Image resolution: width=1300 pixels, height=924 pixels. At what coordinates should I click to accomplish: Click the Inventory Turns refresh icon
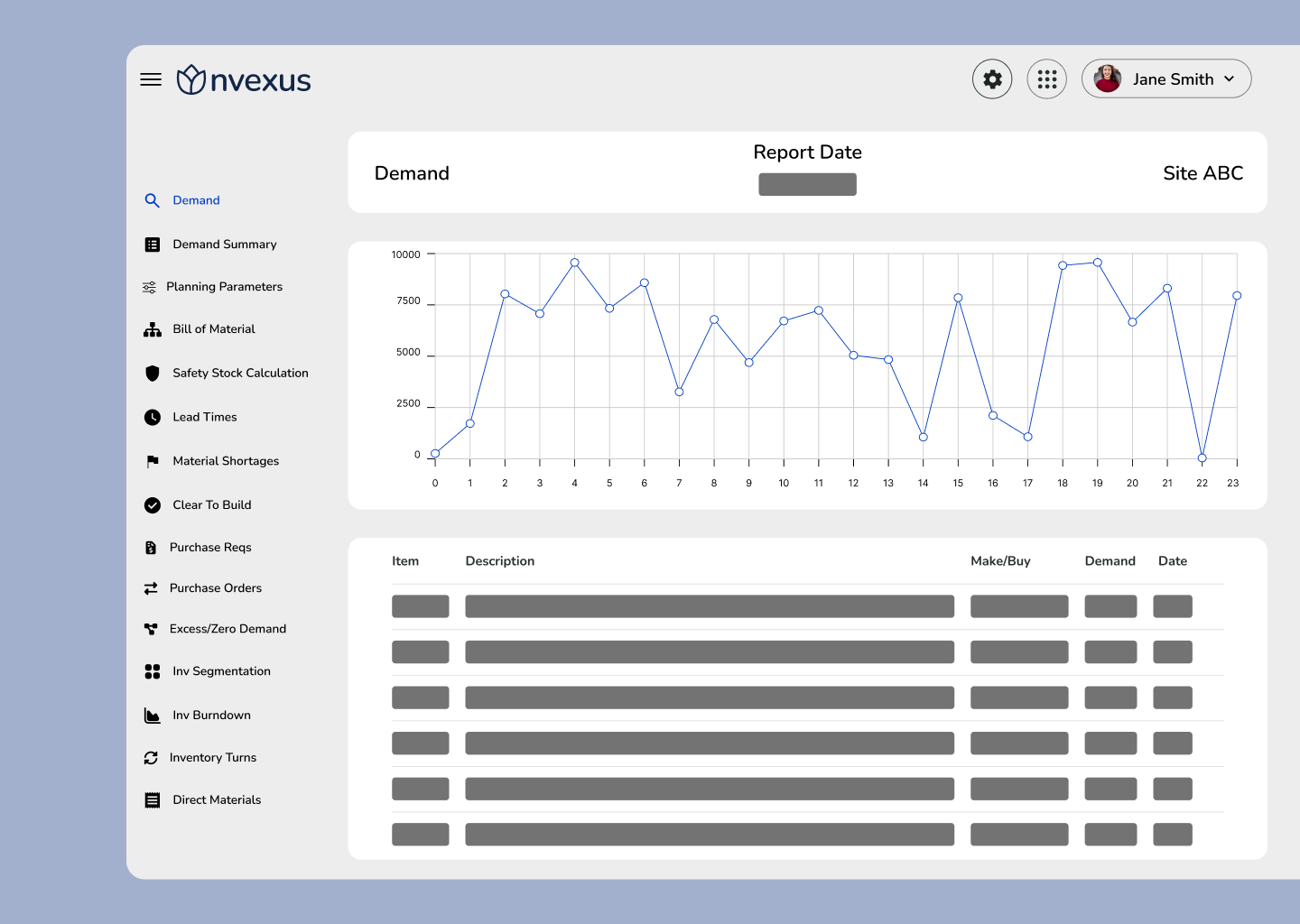(x=151, y=758)
